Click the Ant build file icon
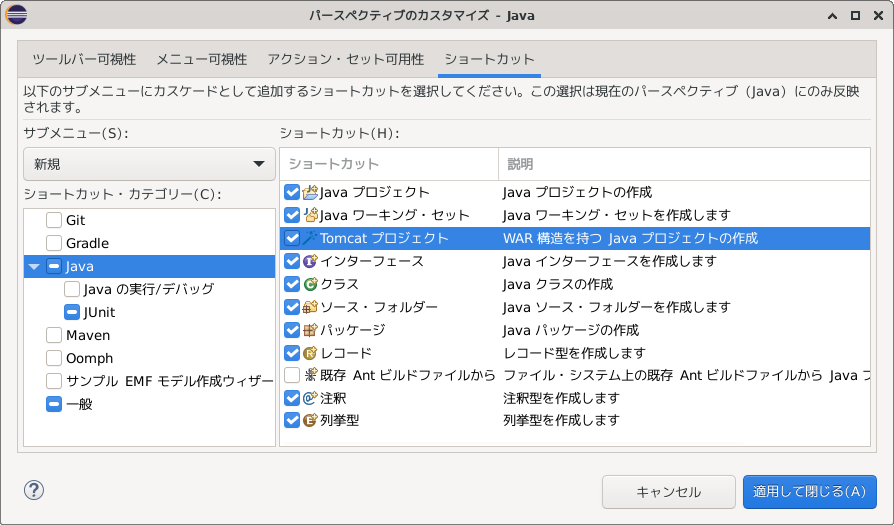 [310, 375]
